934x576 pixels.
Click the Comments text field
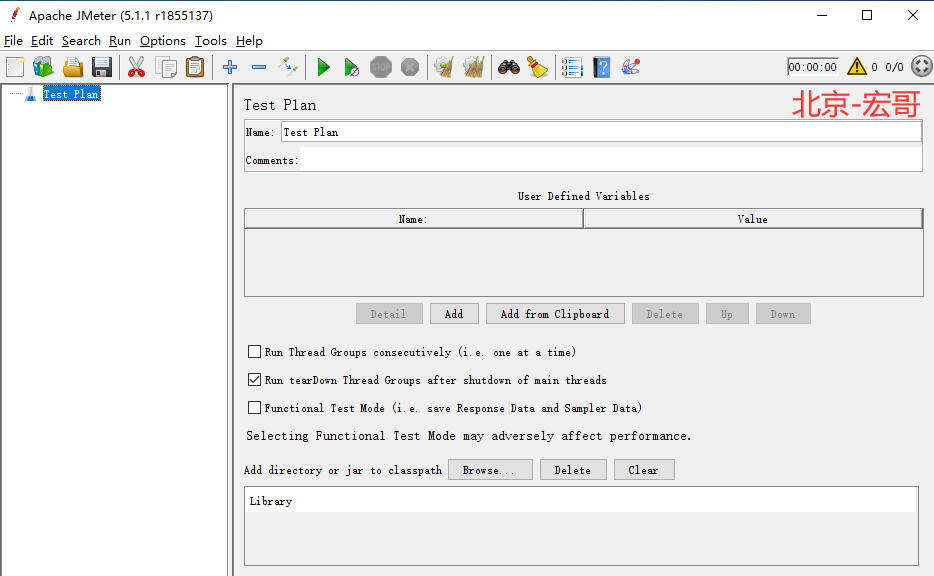pyautogui.click(x=611, y=160)
